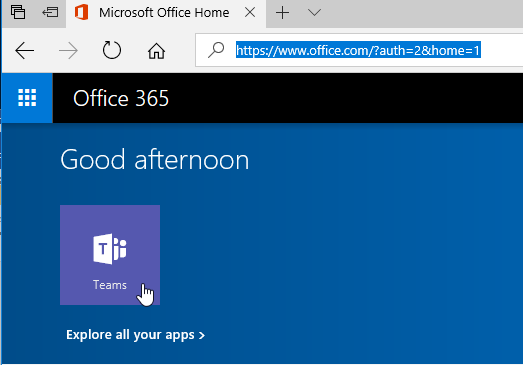This screenshot has width=523, height=365.
Task: Click the Teams logo icon
Action: 110,249
